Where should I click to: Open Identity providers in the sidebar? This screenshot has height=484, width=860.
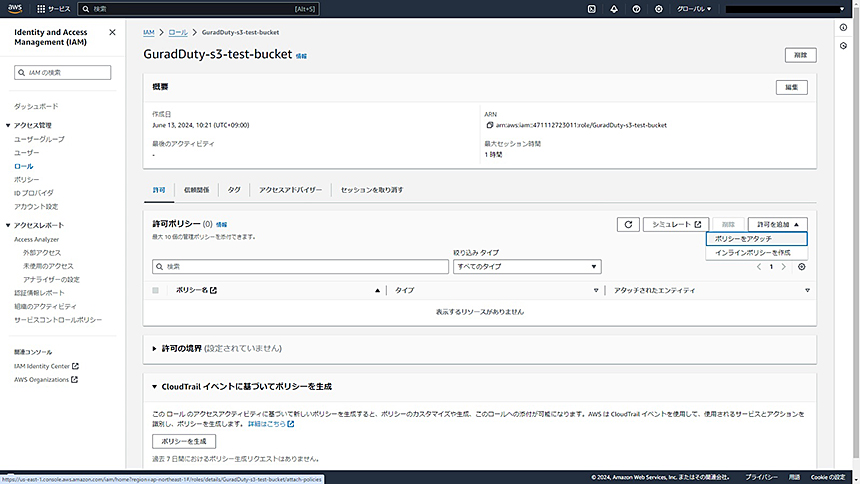34,193
